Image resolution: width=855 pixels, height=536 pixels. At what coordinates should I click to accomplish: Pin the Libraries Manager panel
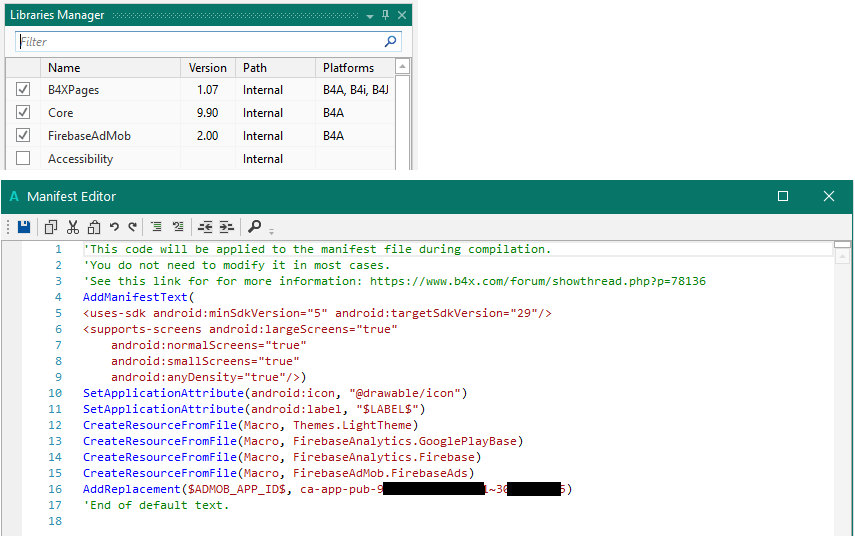click(386, 15)
